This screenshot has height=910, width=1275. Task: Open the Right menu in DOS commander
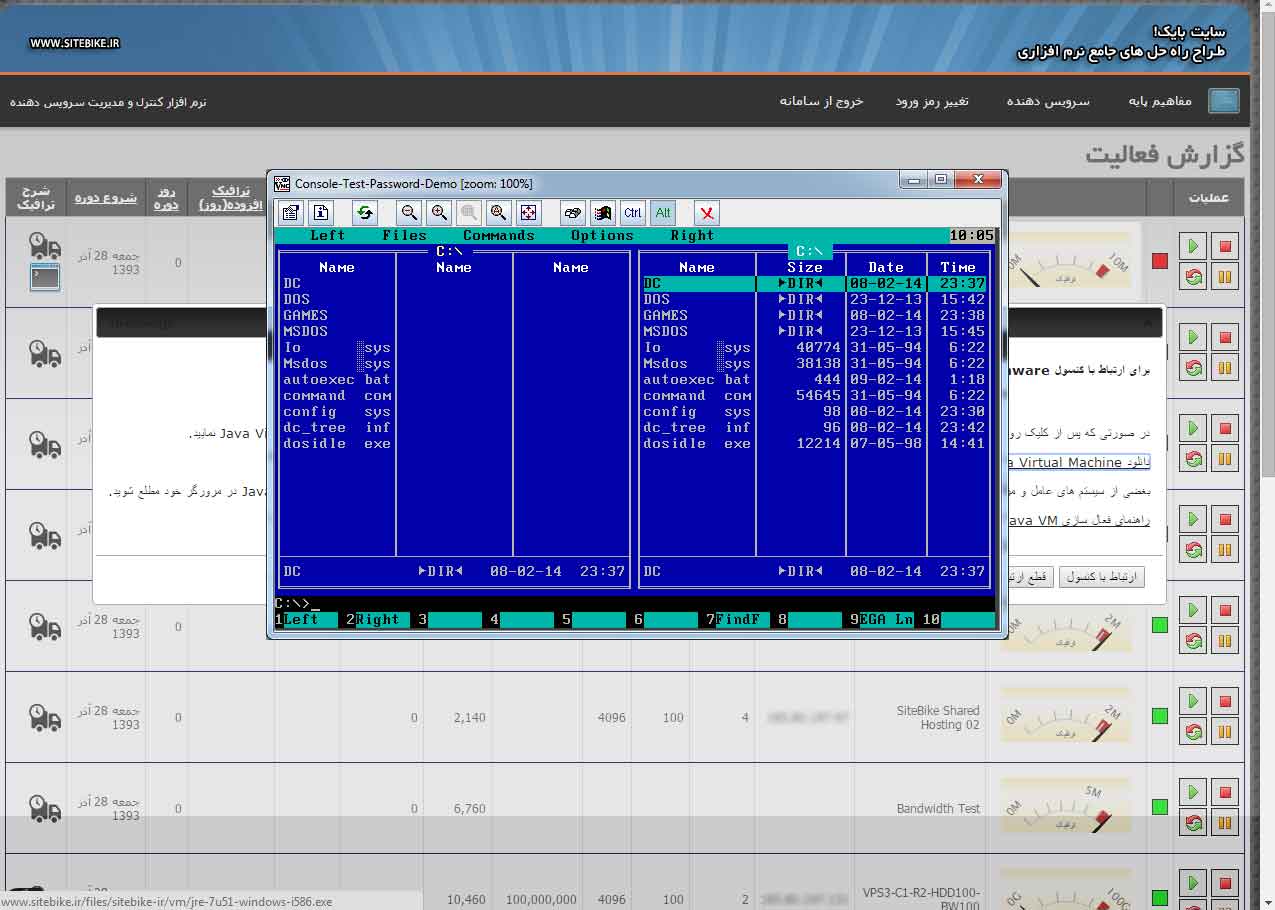(x=692, y=235)
